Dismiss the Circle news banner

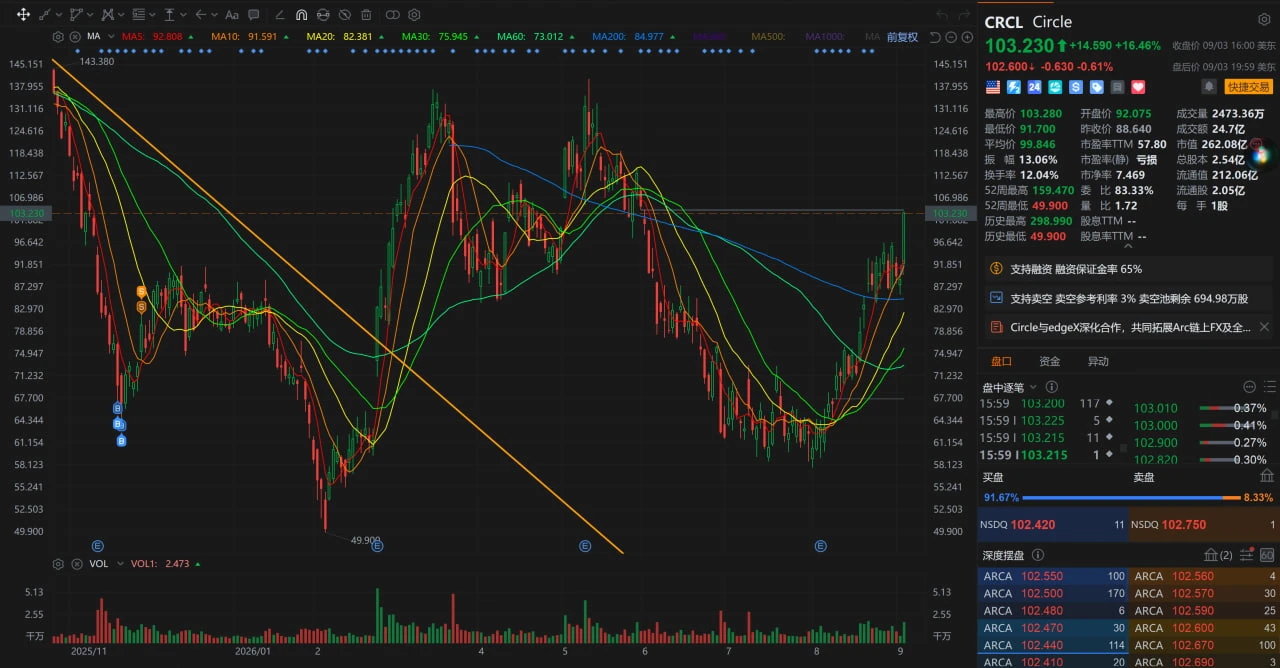[1264, 327]
